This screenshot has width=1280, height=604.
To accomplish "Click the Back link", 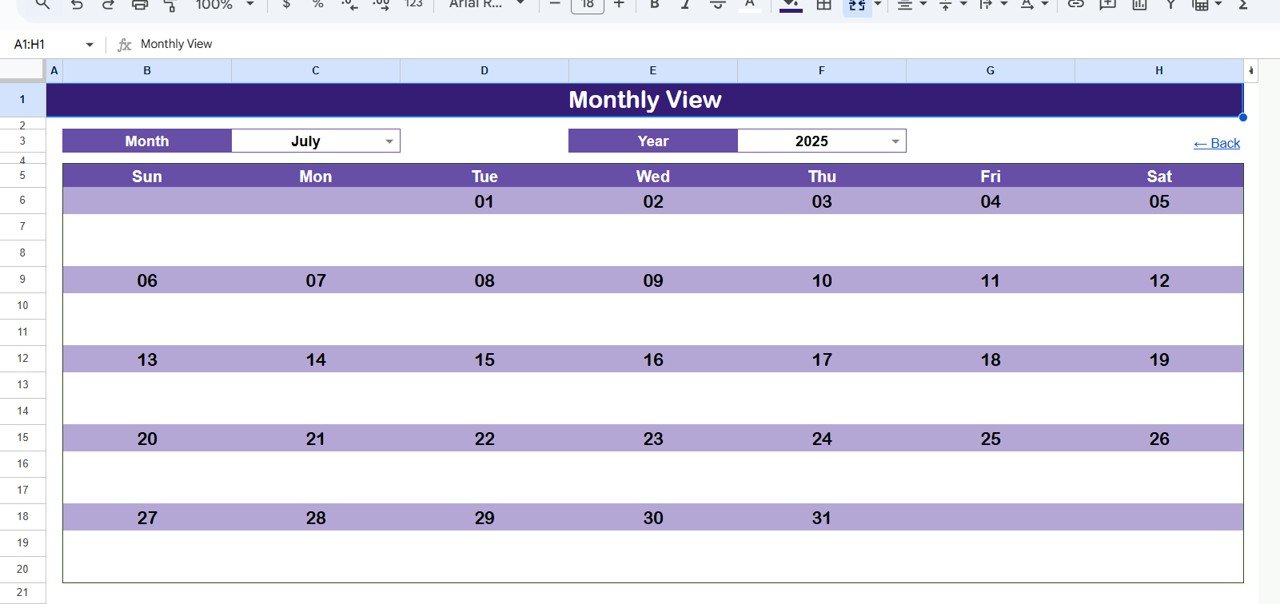I will (1216, 143).
